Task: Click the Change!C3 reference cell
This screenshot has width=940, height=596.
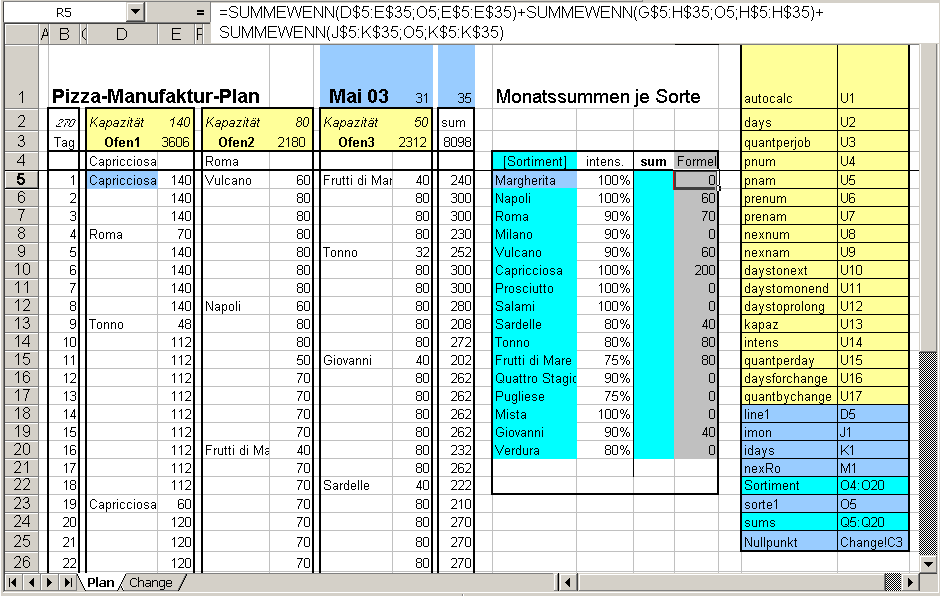Action: [873, 542]
